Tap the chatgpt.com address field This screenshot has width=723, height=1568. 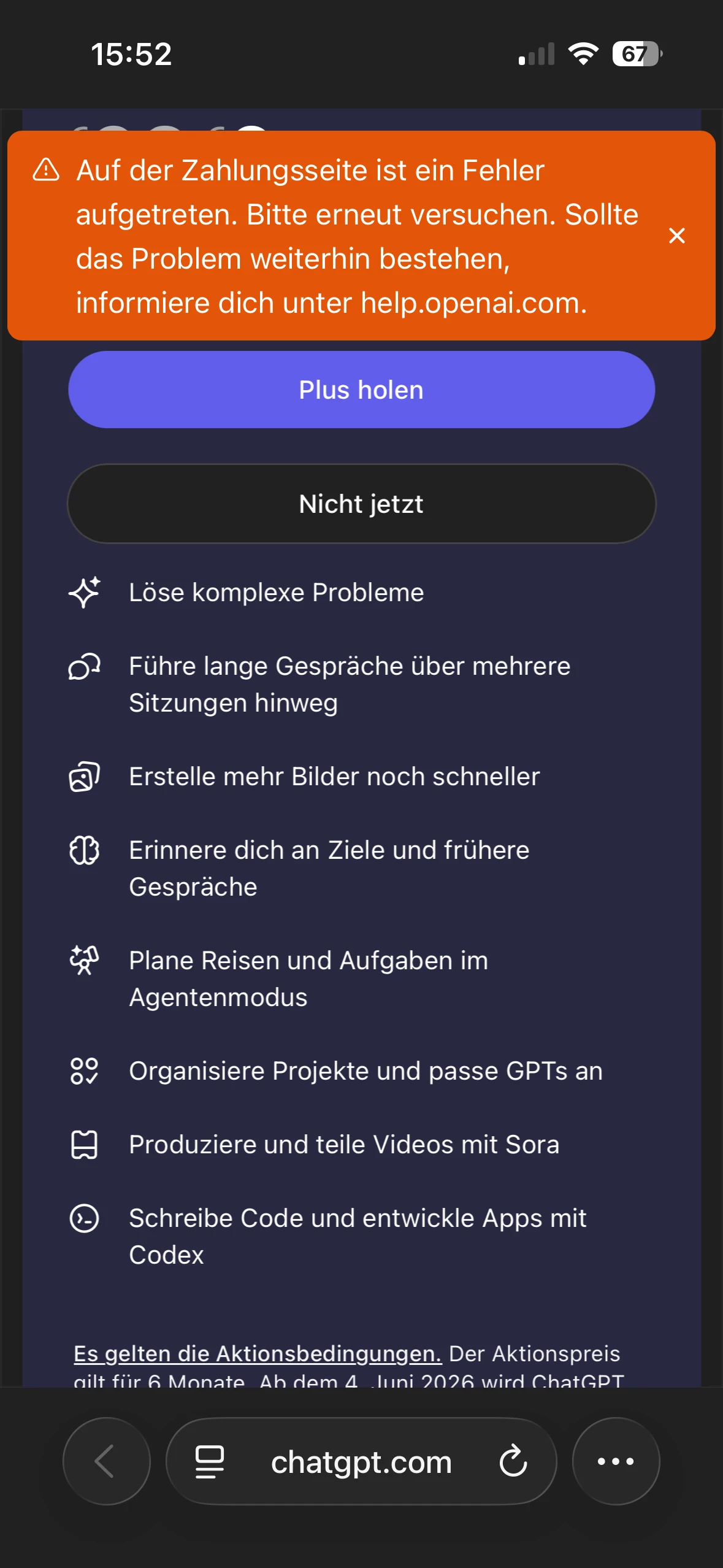361,1462
